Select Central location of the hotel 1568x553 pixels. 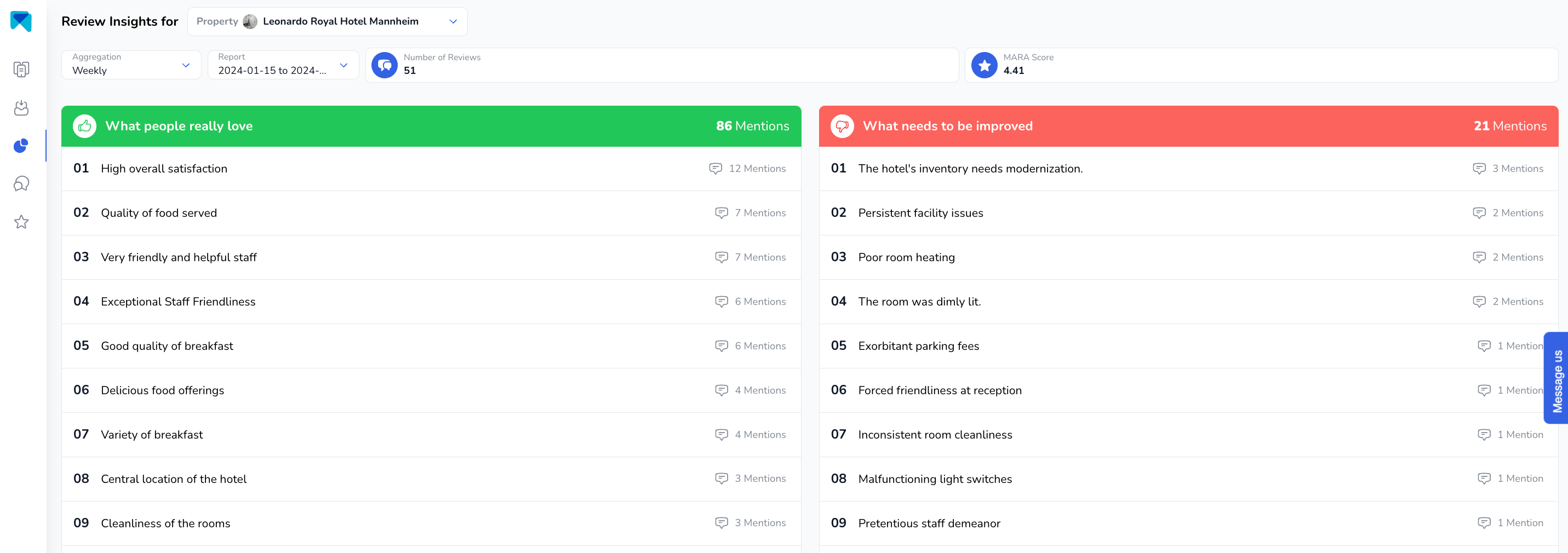pyautogui.click(x=431, y=479)
